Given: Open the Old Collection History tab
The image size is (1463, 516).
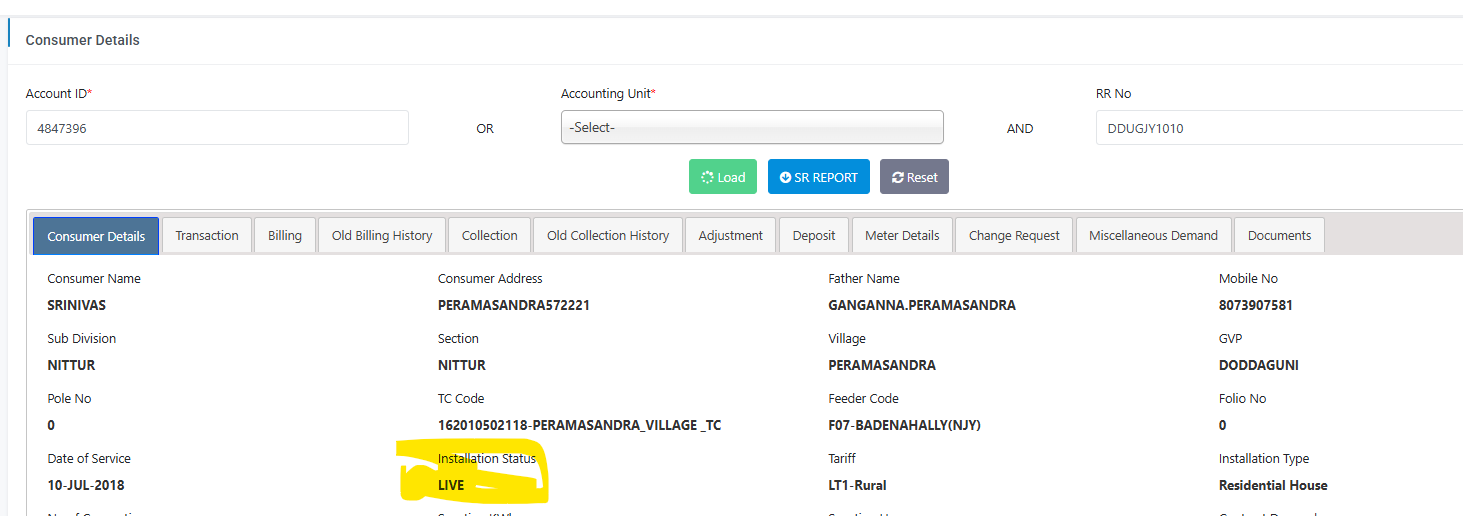Looking at the screenshot, I should point(608,236).
